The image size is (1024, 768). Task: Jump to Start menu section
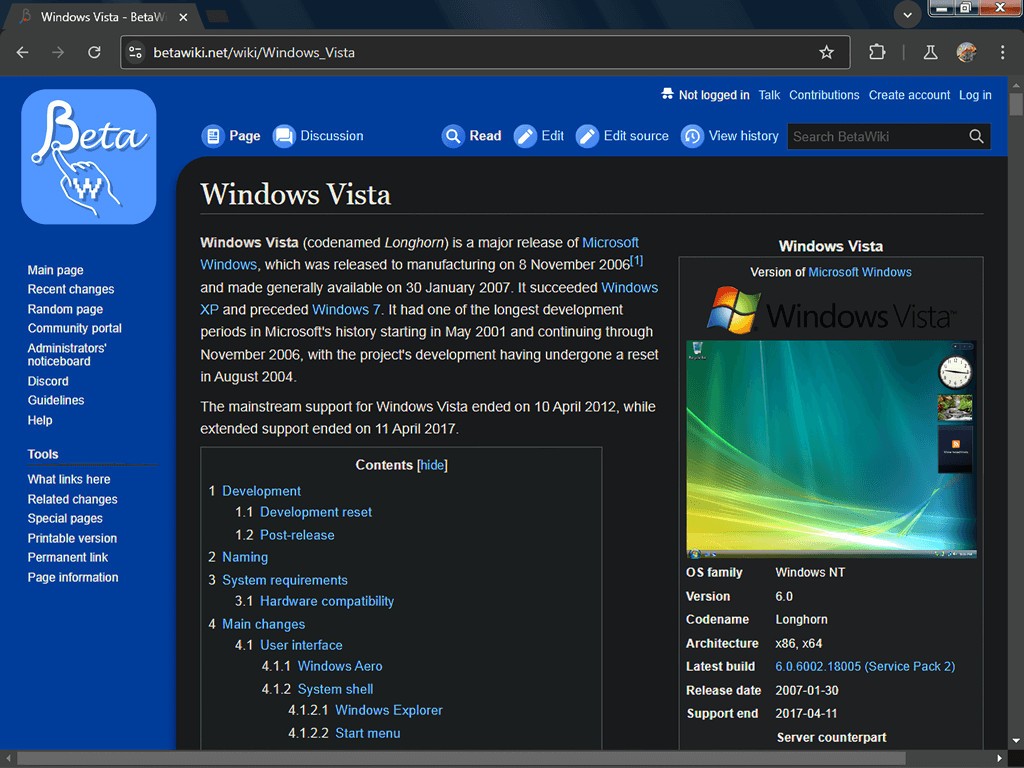[368, 733]
